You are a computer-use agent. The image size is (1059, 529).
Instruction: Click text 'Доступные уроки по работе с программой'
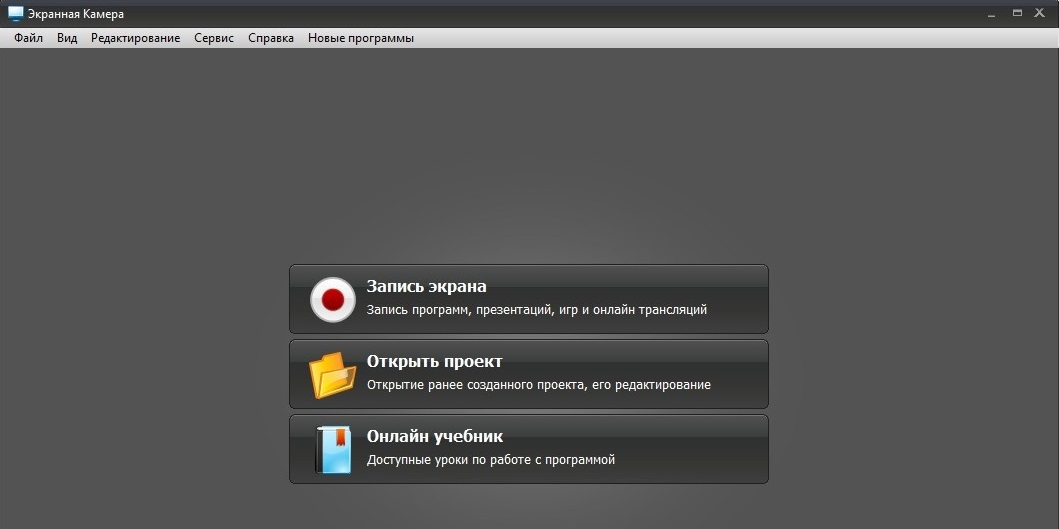click(491, 460)
